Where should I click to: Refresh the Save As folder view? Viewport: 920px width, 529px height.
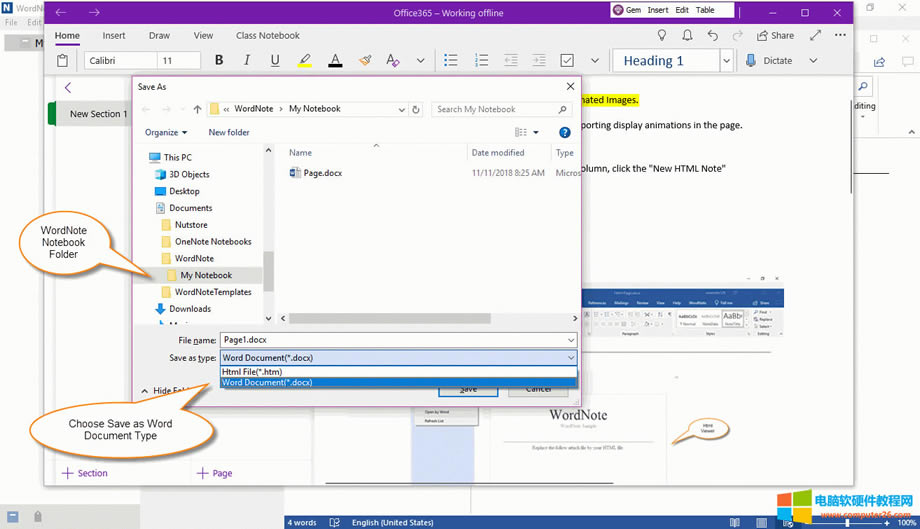(416, 109)
